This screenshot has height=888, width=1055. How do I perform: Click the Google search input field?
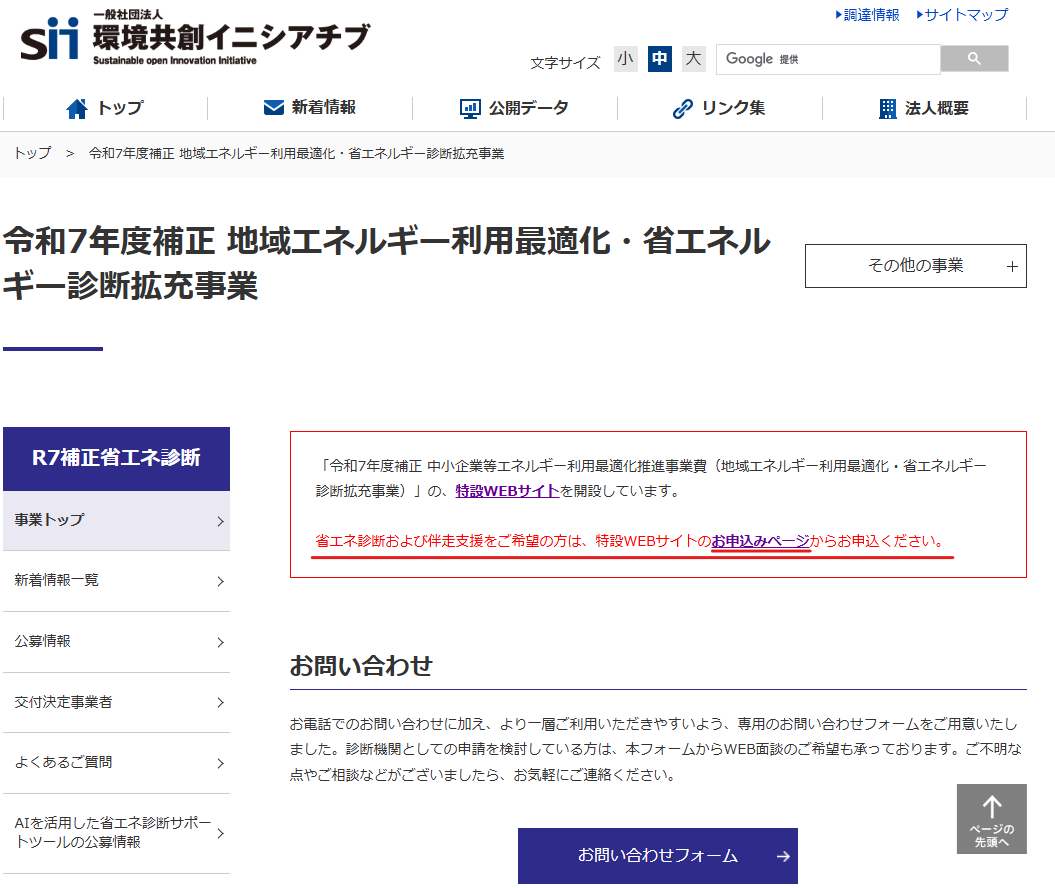pyautogui.click(x=828, y=59)
